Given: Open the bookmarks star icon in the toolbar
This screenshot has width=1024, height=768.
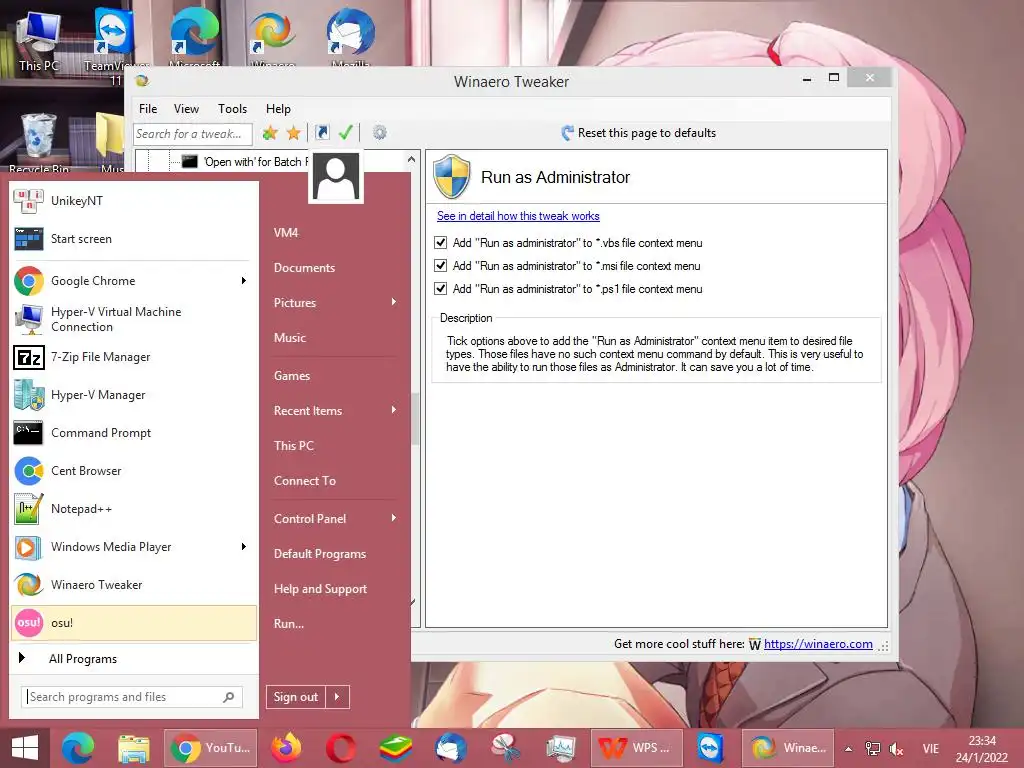Looking at the screenshot, I should [x=294, y=133].
